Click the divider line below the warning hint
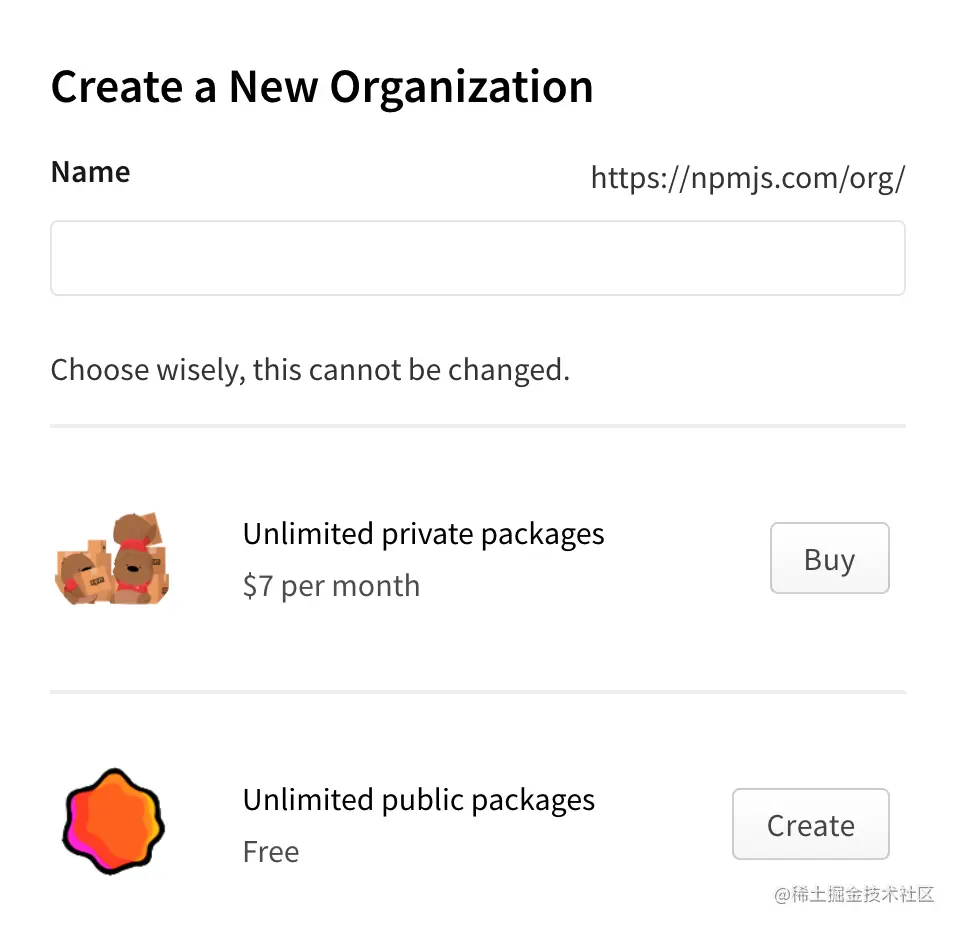 point(477,426)
